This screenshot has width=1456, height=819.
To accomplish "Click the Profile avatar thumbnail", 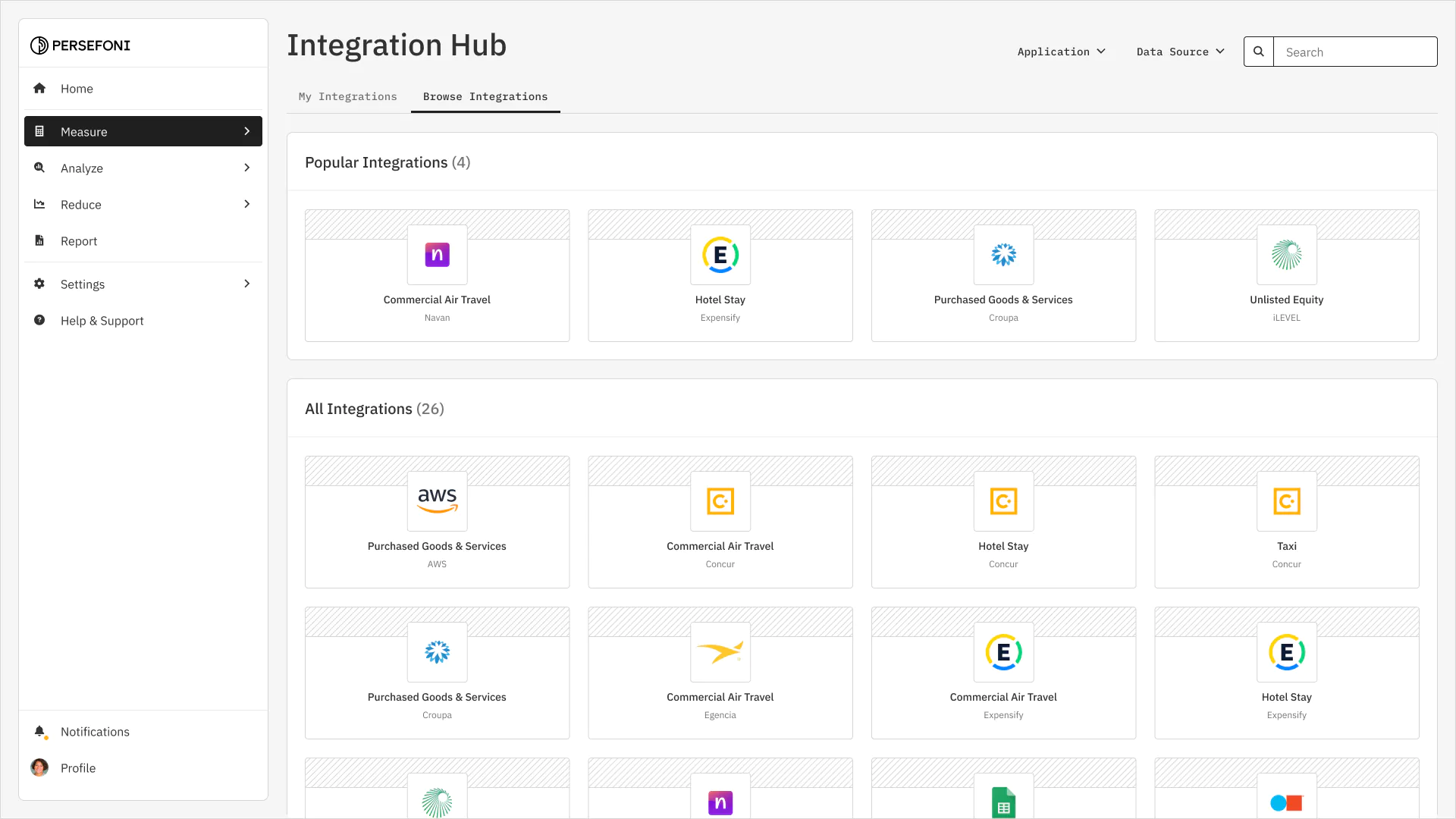I will 39,767.
